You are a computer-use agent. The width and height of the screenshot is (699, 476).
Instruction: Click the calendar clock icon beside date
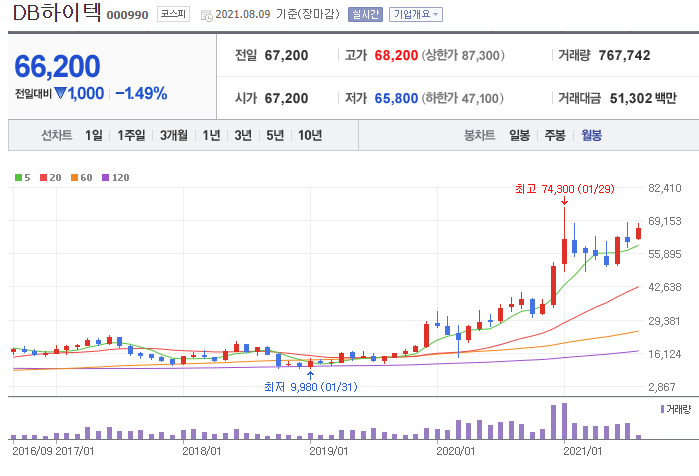click(x=206, y=16)
